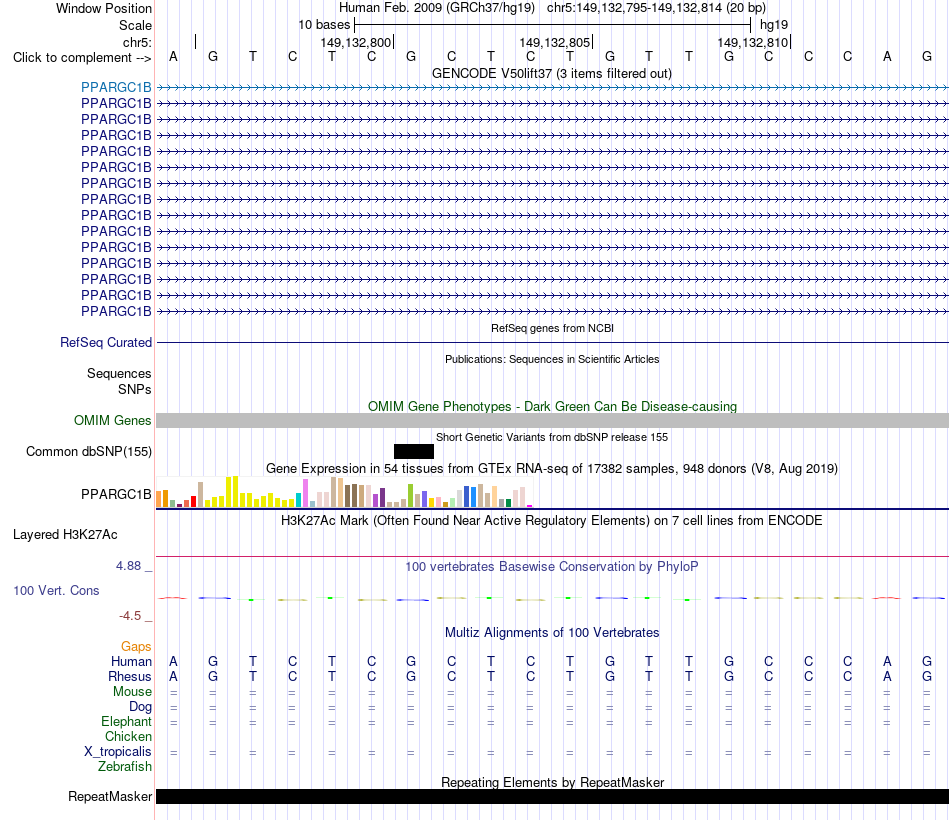This screenshot has height=820, width=950.
Task: Click the Dog species label
Action: click(141, 707)
